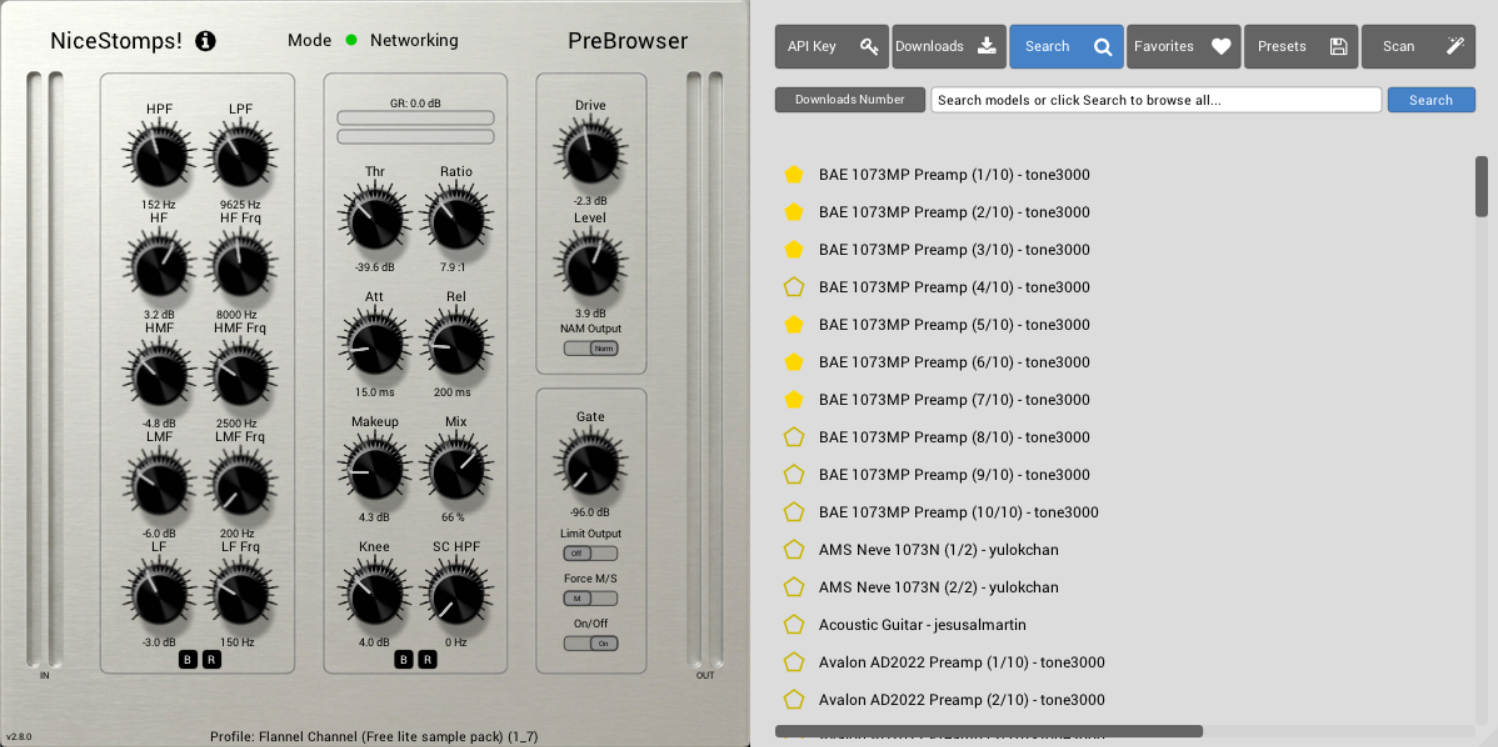
Task: Click the compressor section R button
Action: 427,659
